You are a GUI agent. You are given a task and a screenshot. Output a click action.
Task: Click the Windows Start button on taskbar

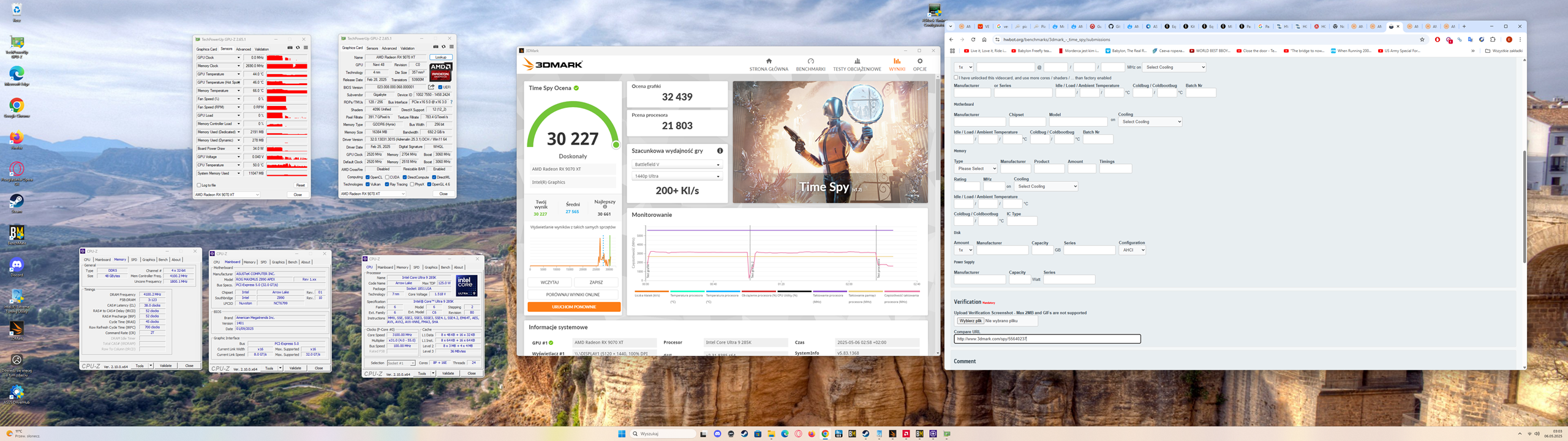[622, 434]
